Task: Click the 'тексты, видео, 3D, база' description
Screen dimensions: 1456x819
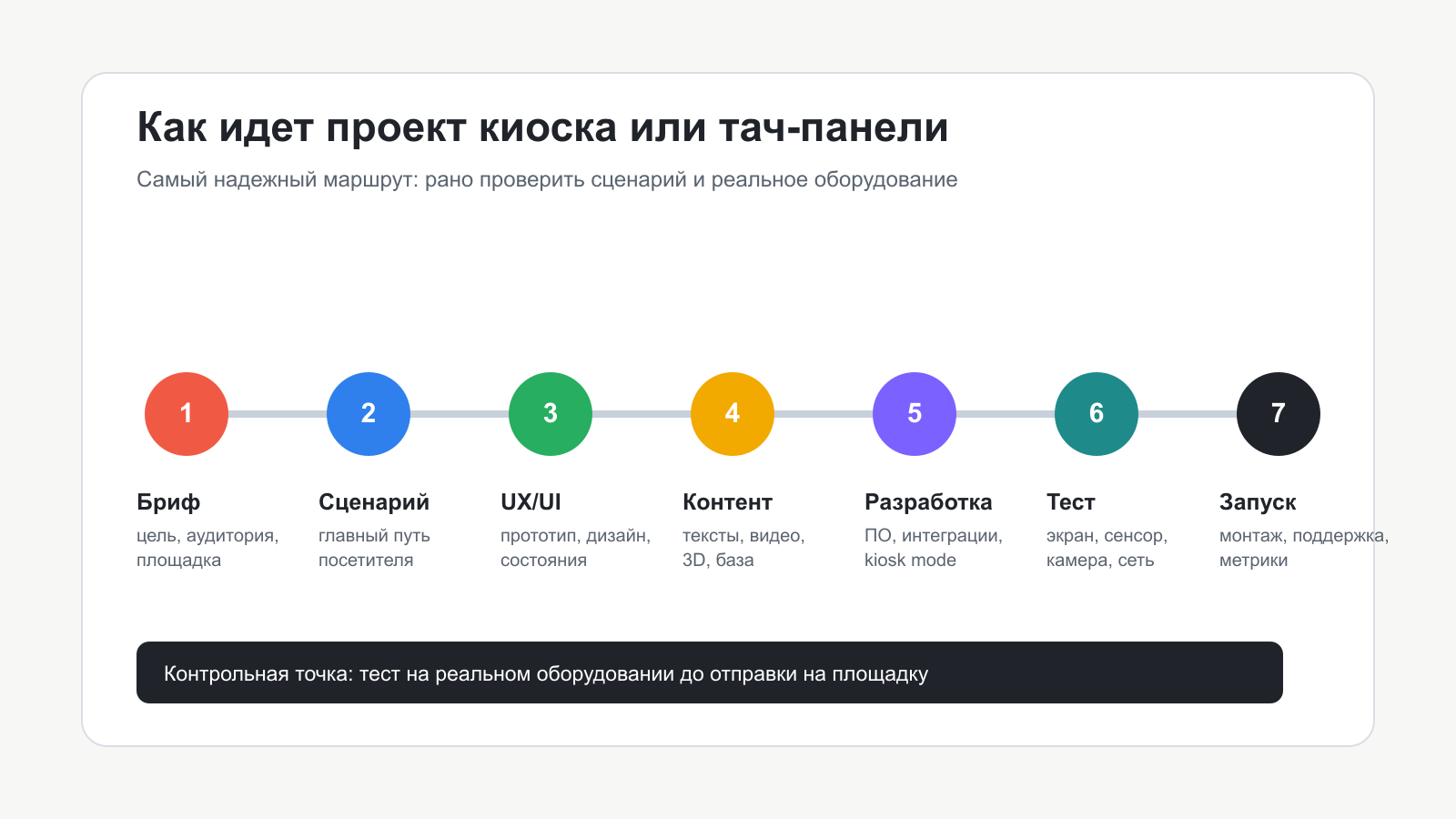Action: coord(743,548)
